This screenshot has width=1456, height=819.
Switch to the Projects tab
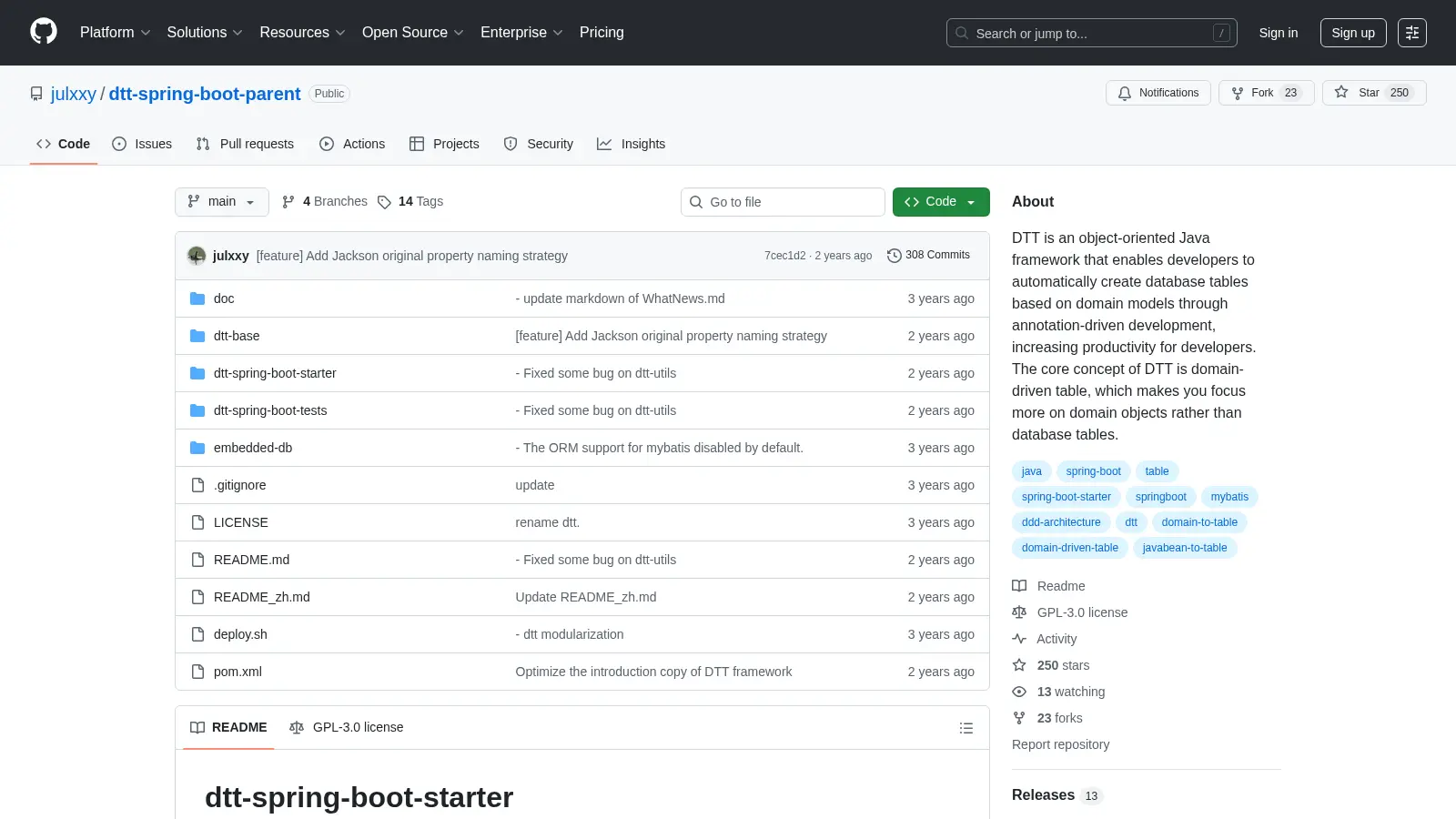(x=444, y=144)
